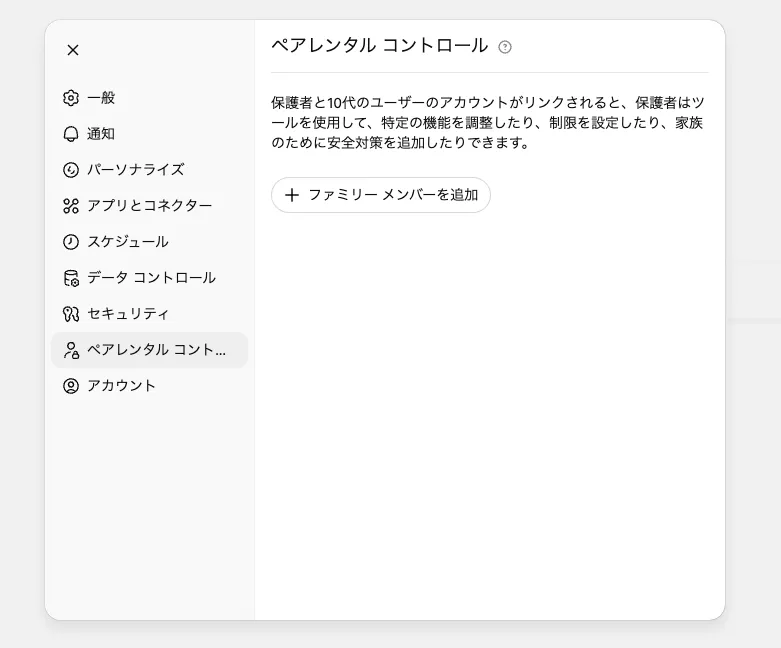The width and height of the screenshot is (781, 648).
Task: Click the gear icon next to 一般
Action: point(71,98)
